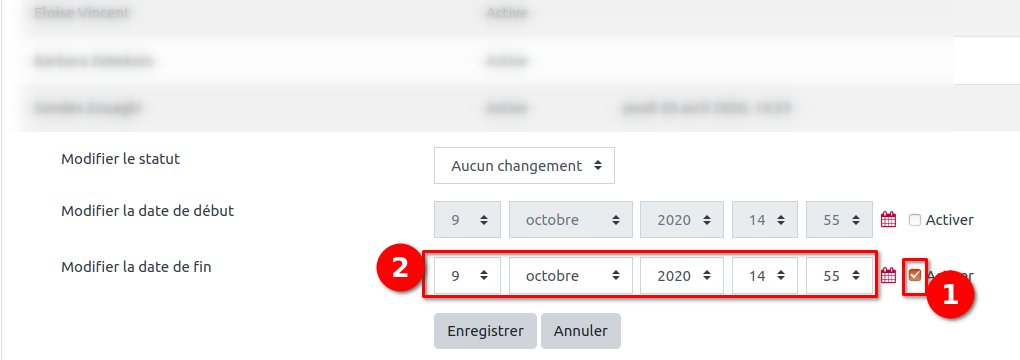This screenshot has width=1020, height=360.
Task: Open start date day dropdown
Action: pos(468,219)
